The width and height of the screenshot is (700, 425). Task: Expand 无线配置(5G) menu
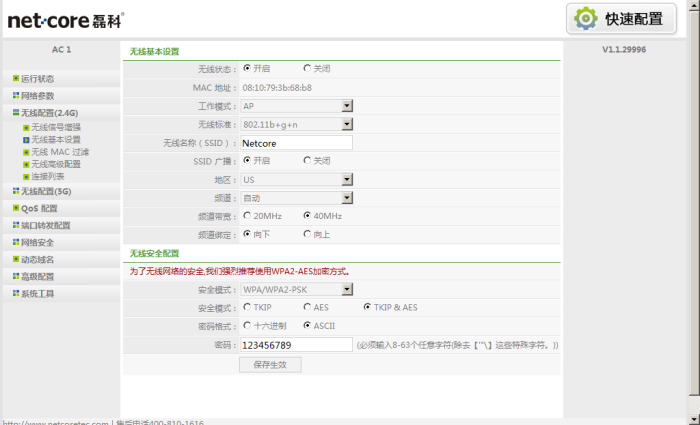click(46, 192)
